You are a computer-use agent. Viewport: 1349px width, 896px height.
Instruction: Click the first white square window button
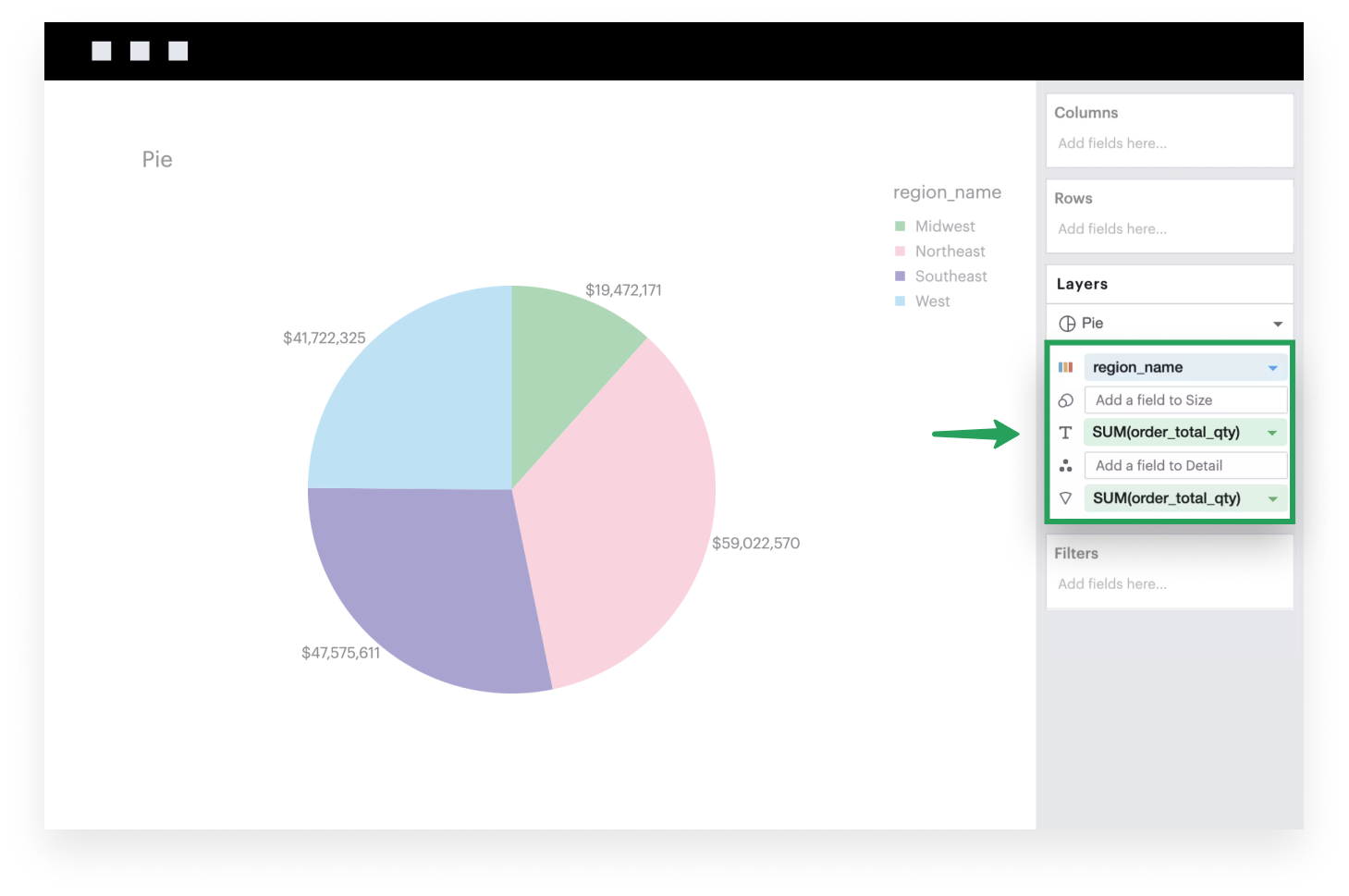102,51
